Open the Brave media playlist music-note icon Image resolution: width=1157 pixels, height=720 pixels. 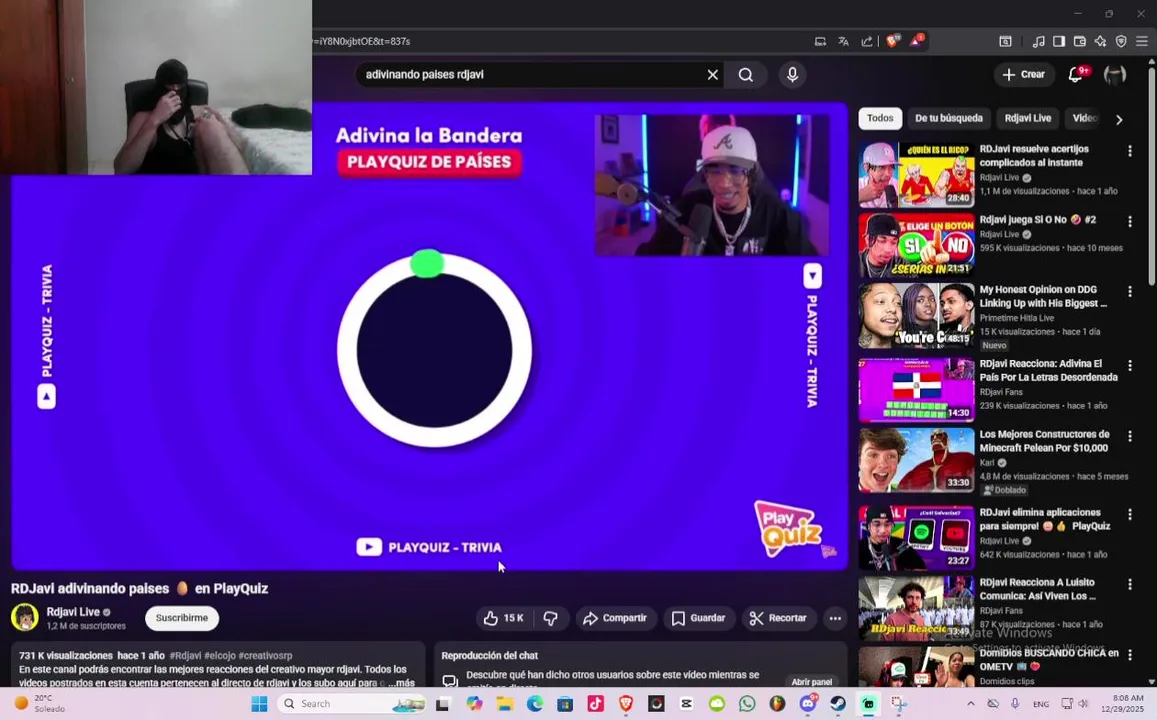click(1038, 41)
